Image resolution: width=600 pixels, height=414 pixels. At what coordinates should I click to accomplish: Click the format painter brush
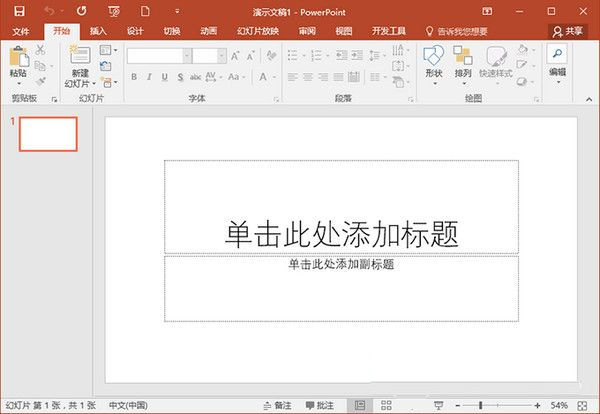tap(40, 81)
